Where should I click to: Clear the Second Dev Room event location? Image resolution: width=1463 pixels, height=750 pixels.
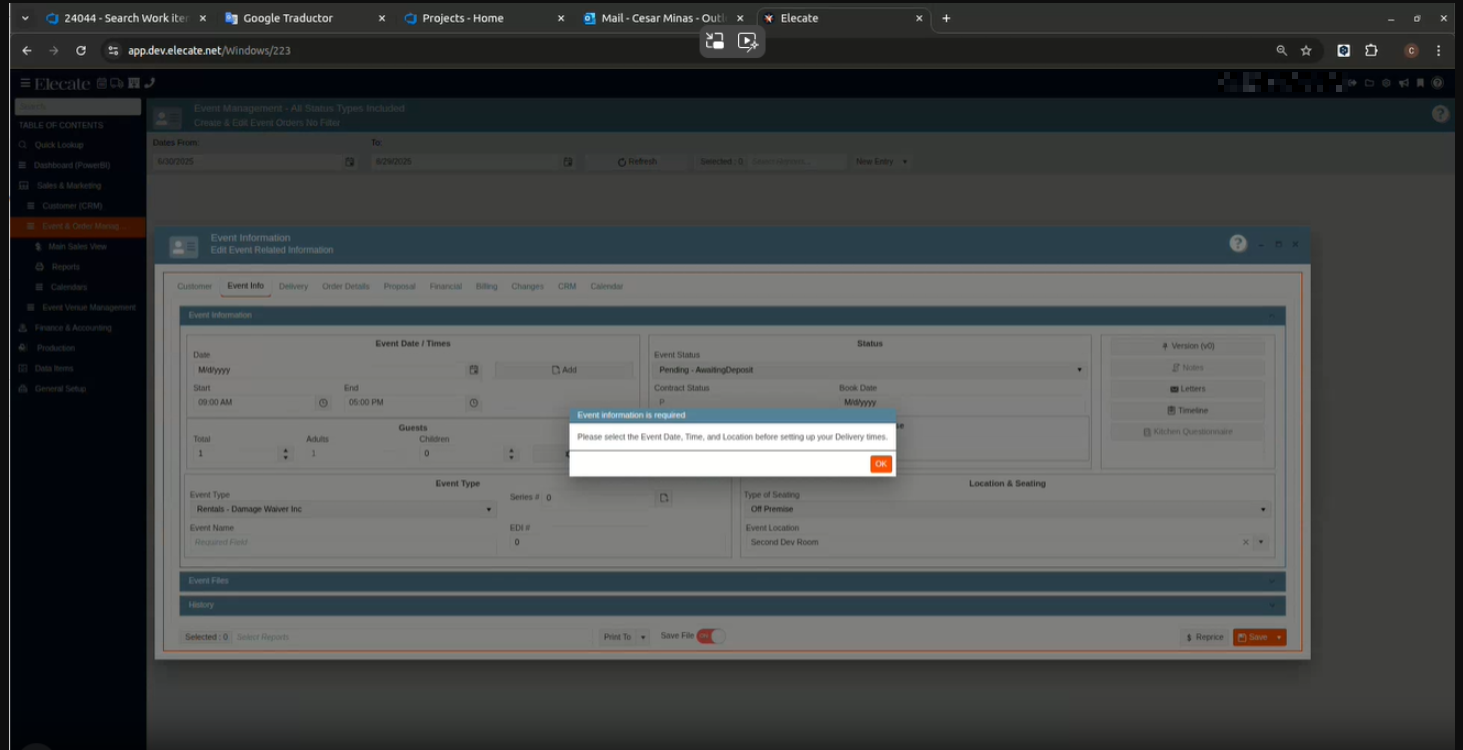(1245, 542)
